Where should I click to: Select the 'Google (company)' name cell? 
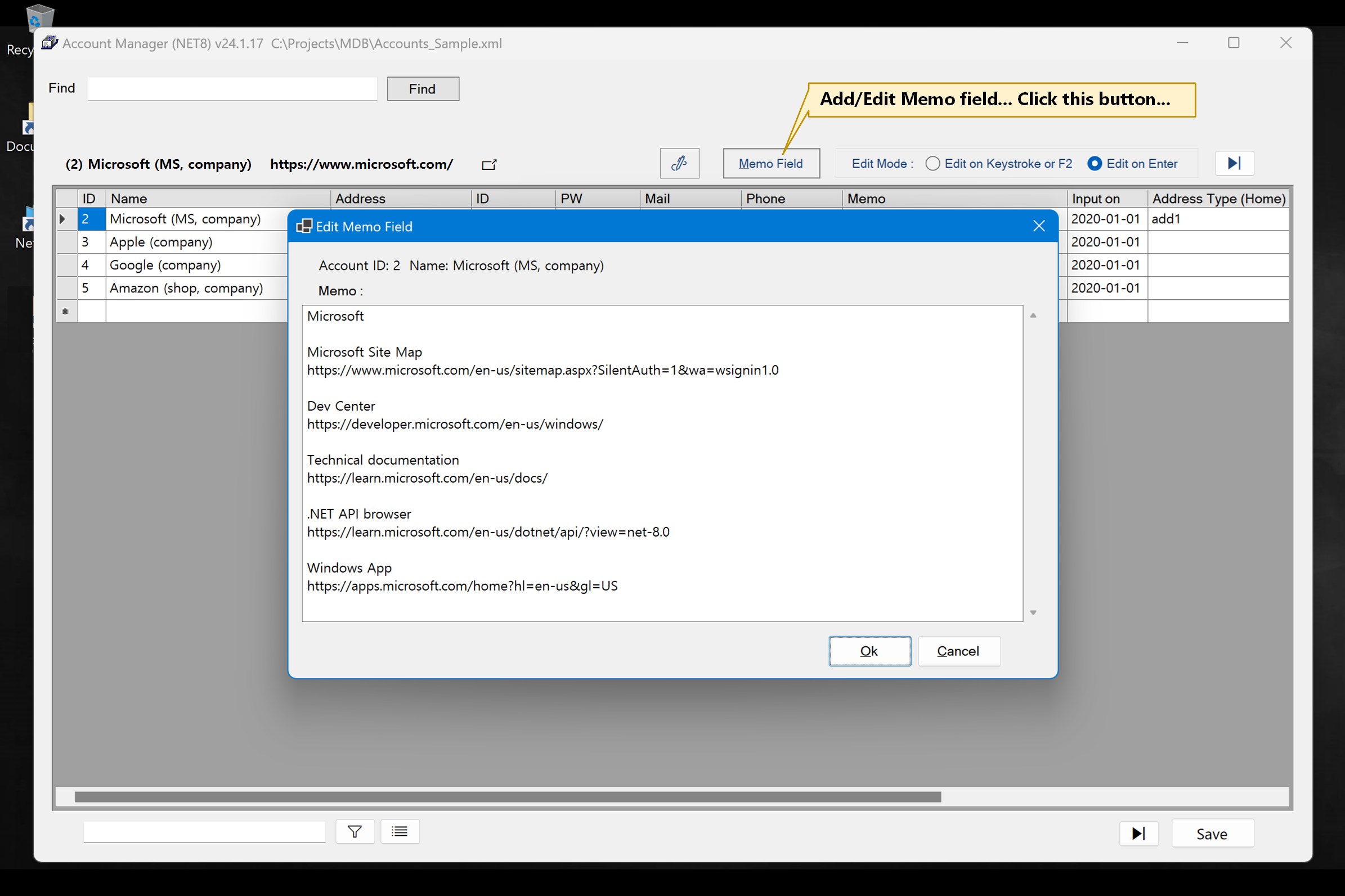[x=196, y=265]
